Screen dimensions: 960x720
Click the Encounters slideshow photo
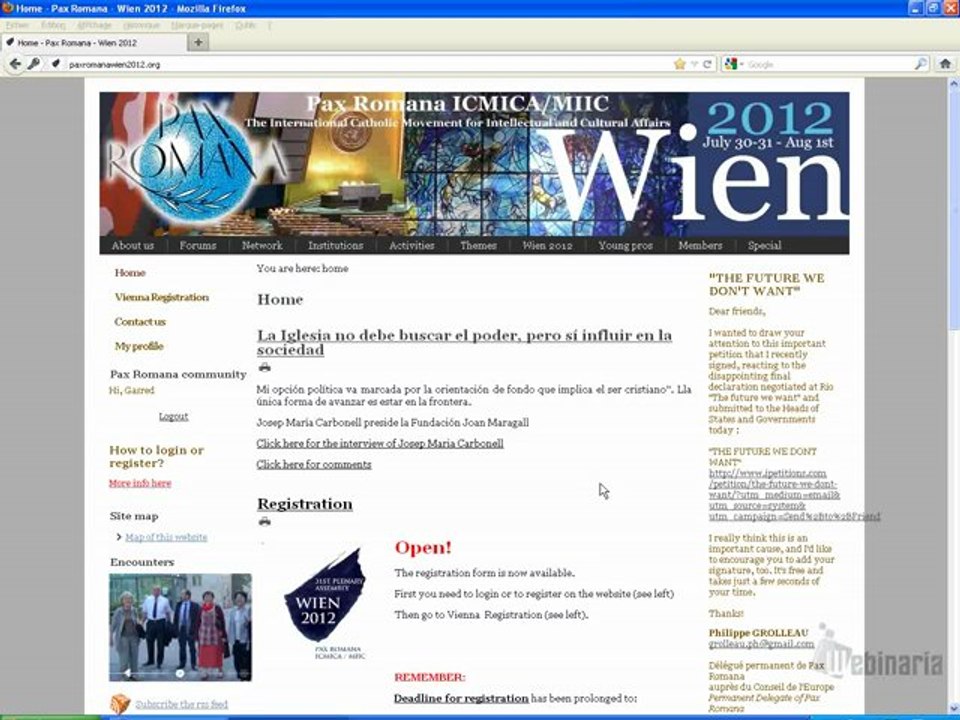180,627
